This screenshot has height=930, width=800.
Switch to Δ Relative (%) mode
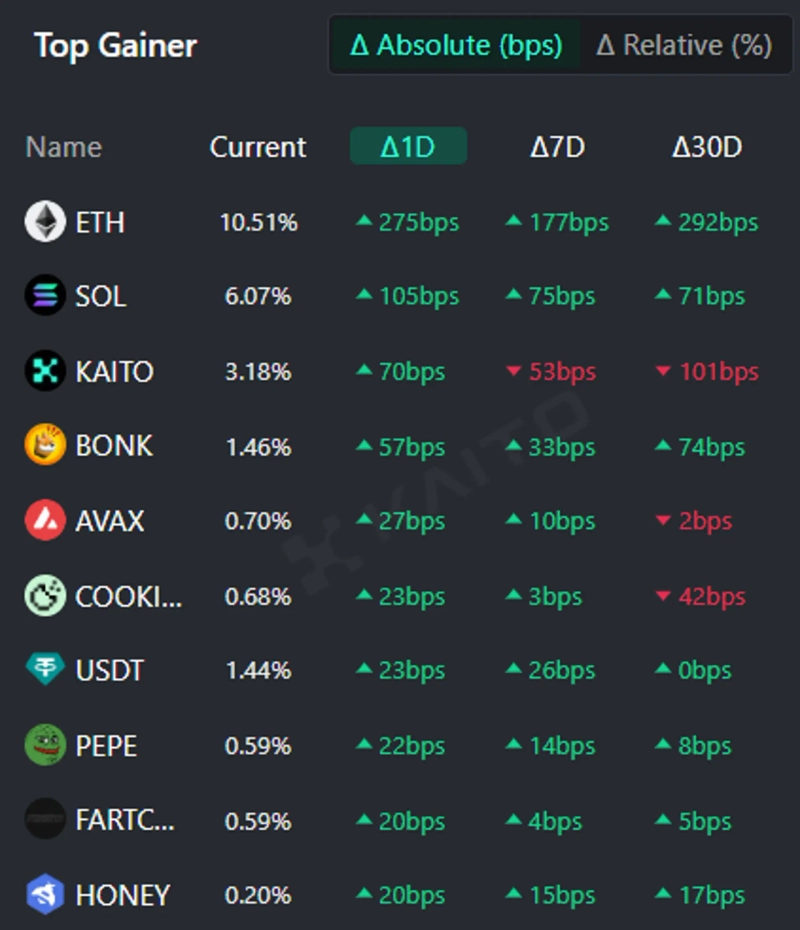[684, 45]
